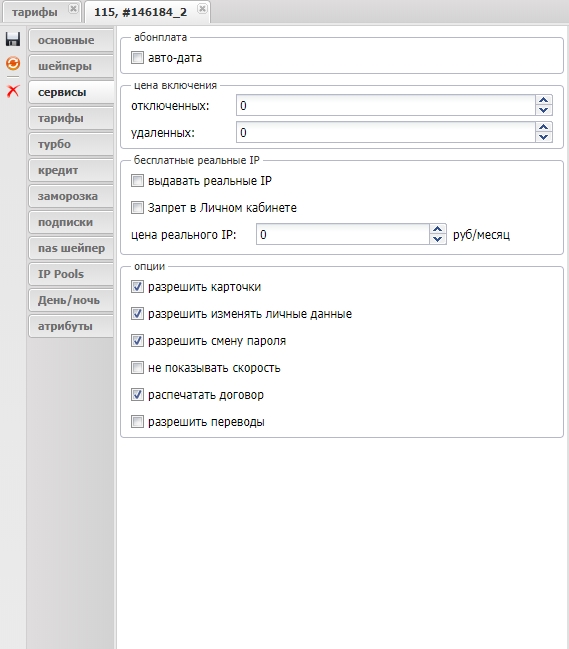569x649 pixels.
Task: Switch to the тарифы top tab
Action: coord(35,12)
